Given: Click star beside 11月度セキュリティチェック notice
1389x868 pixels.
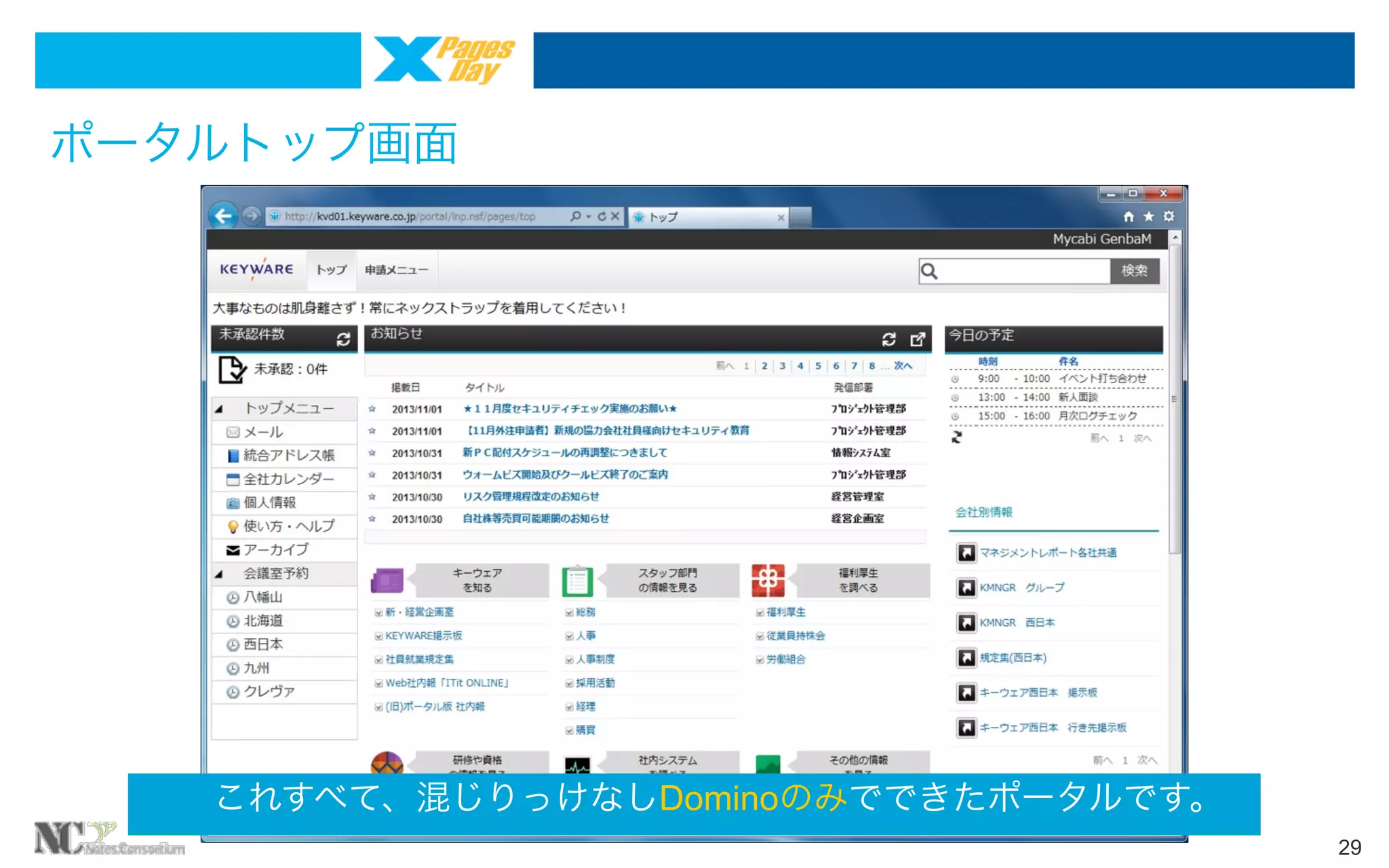Looking at the screenshot, I should (372, 409).
